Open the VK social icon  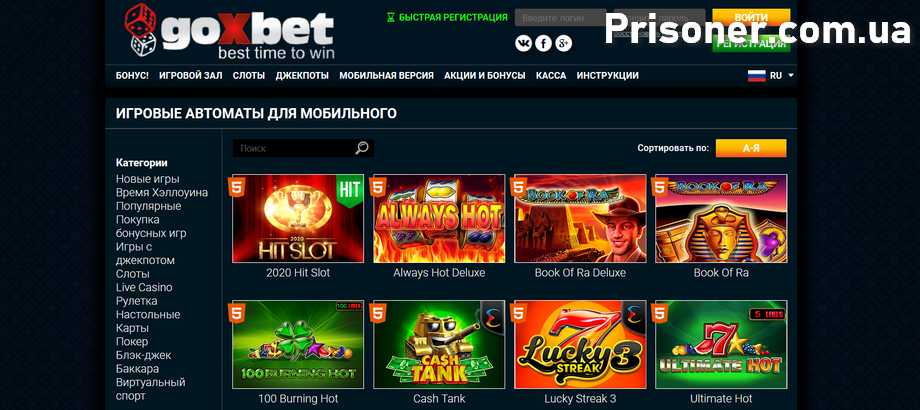523,43
